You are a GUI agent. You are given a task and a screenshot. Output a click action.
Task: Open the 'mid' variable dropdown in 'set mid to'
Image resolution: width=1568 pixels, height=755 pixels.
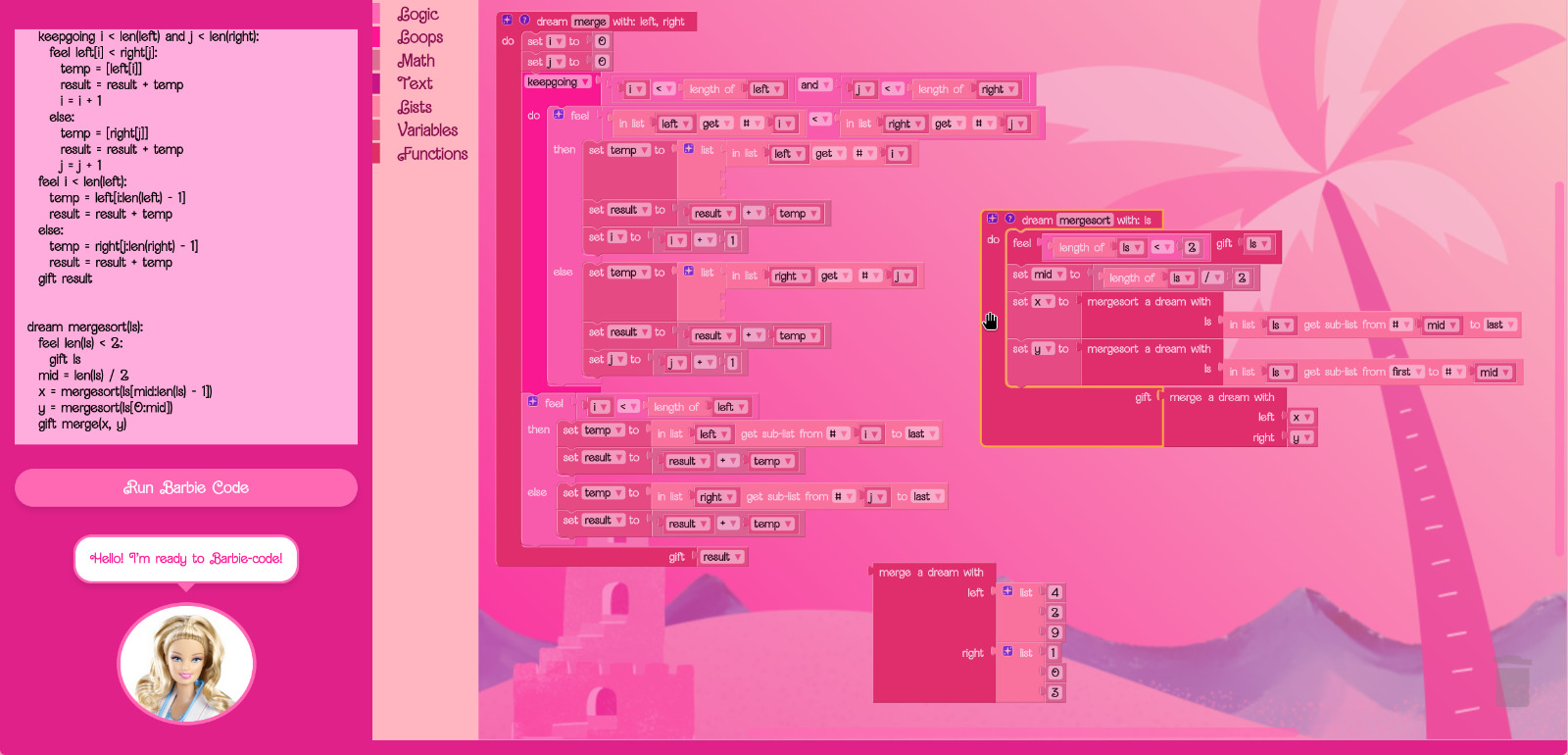(1050, 275)
